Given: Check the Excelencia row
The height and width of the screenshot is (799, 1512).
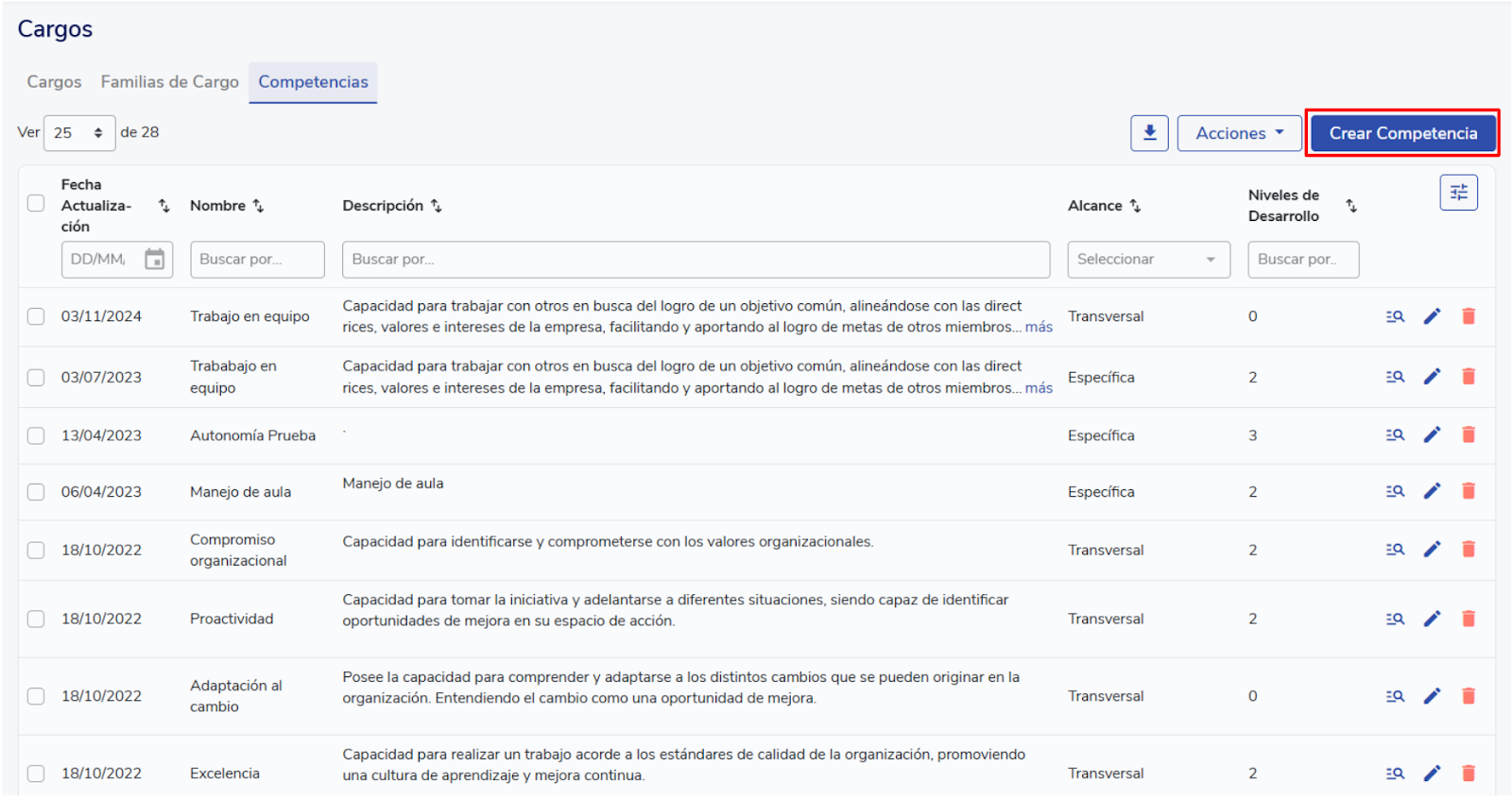Looking at the screenshot, I should click(x=36, y=773).
